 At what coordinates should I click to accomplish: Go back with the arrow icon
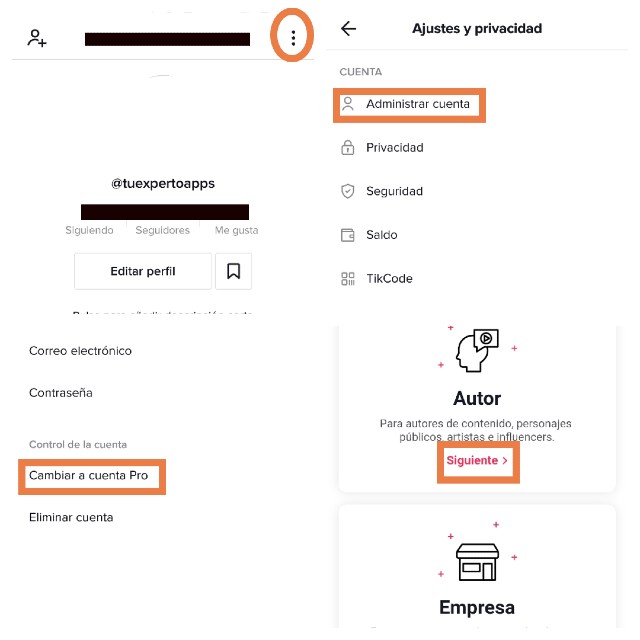click(348, 29)
